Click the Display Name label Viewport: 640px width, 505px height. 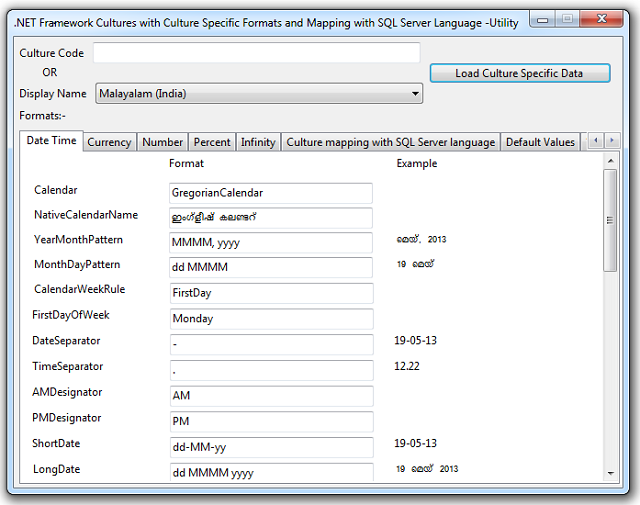pos(53,93)
